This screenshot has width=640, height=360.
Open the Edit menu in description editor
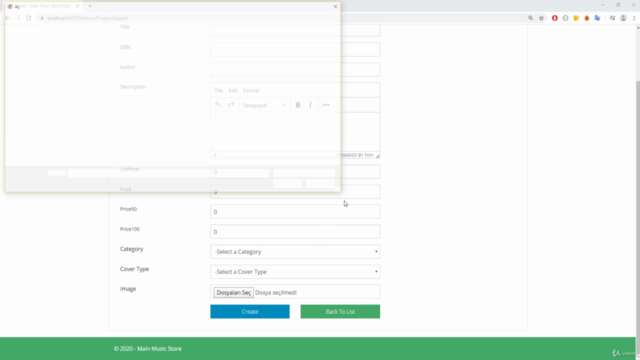(233, 91)
